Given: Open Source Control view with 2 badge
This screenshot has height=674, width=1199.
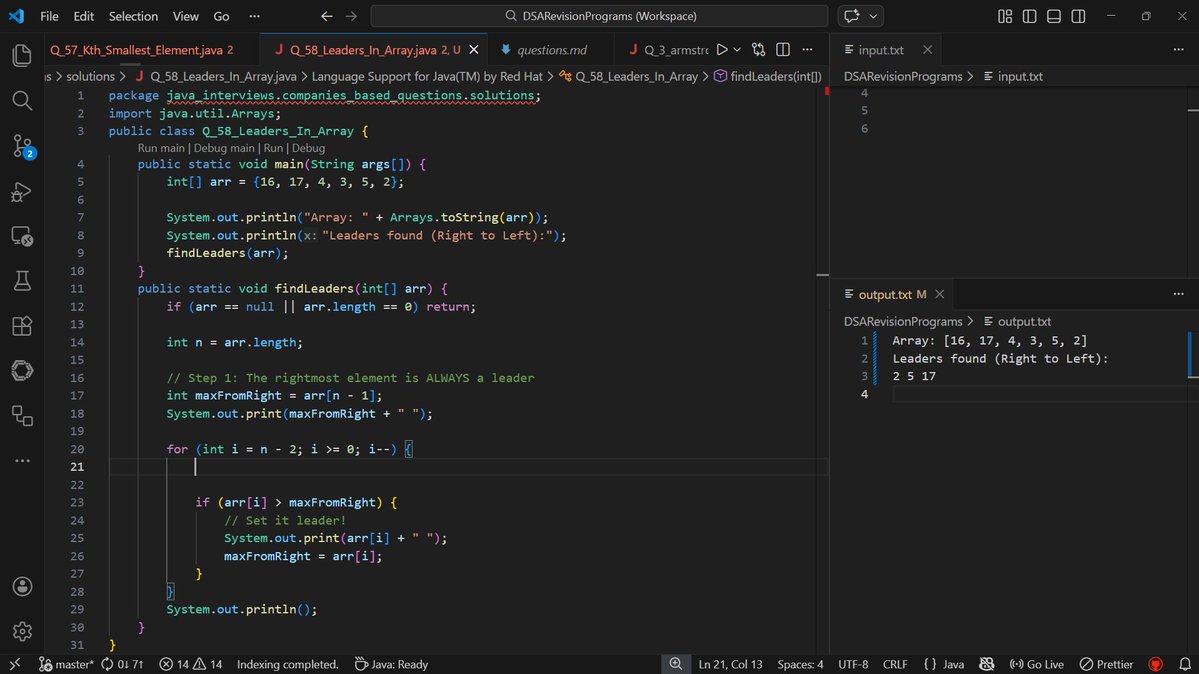Looking at the screenshot, I should (x=22, y=146).
